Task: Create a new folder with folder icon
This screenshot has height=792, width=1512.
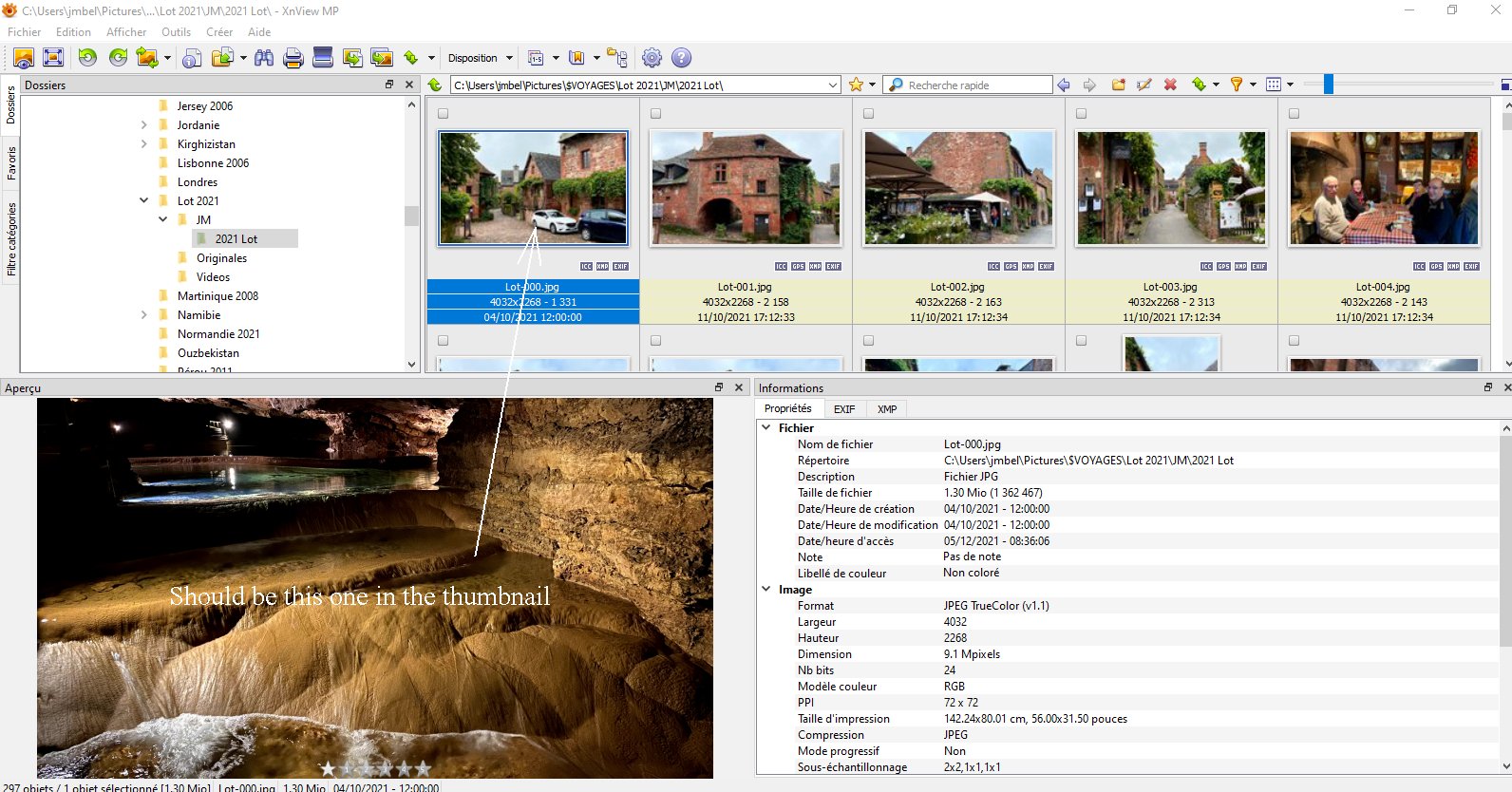Action: tap(1119, 85)
